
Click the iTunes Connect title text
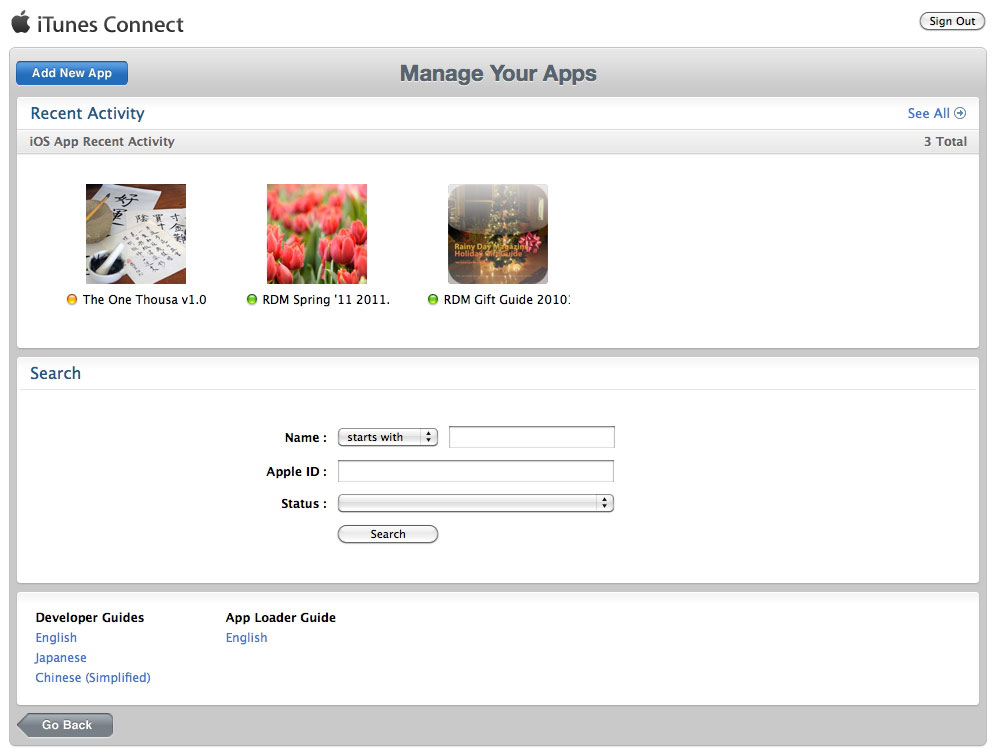coord(110,24)
